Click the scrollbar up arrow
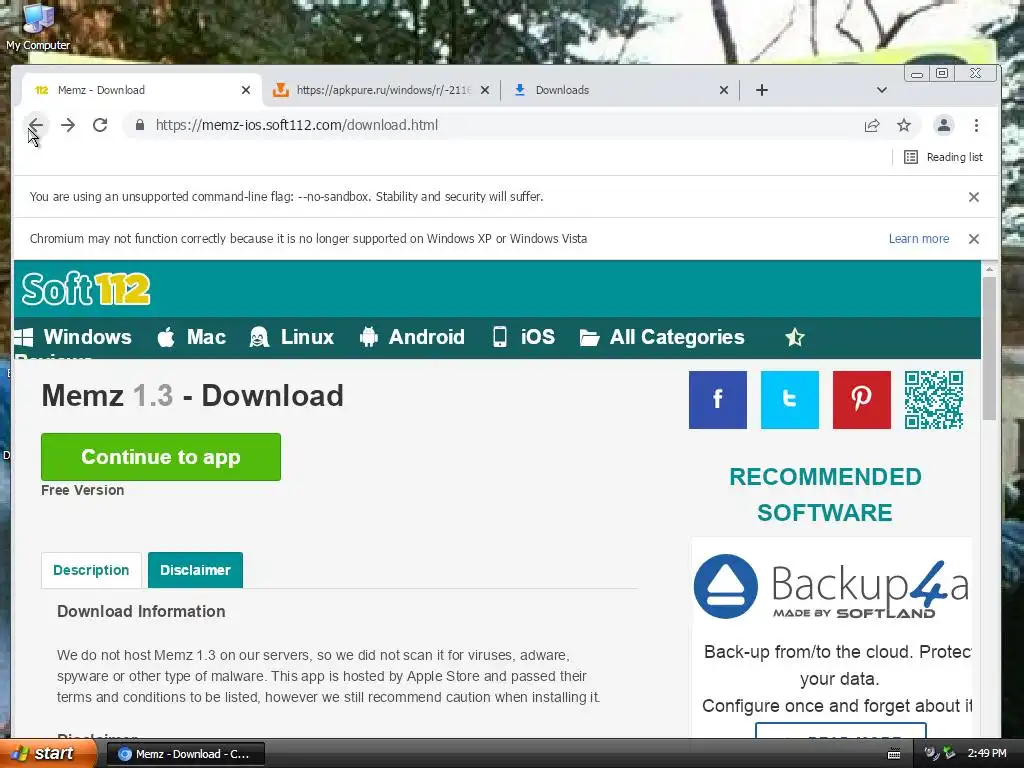 coord(989,268)
